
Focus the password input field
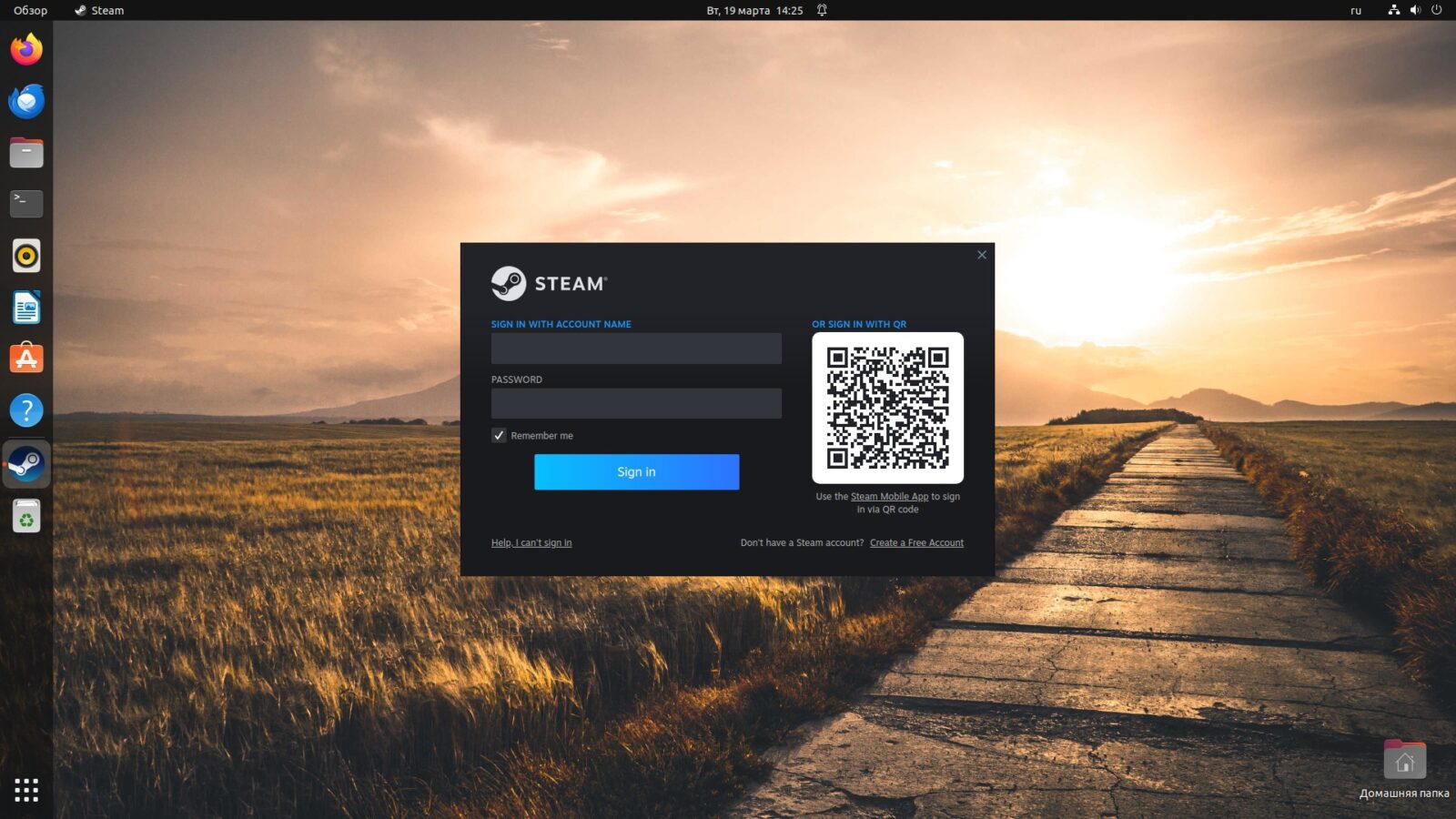(x=636, y=403)
